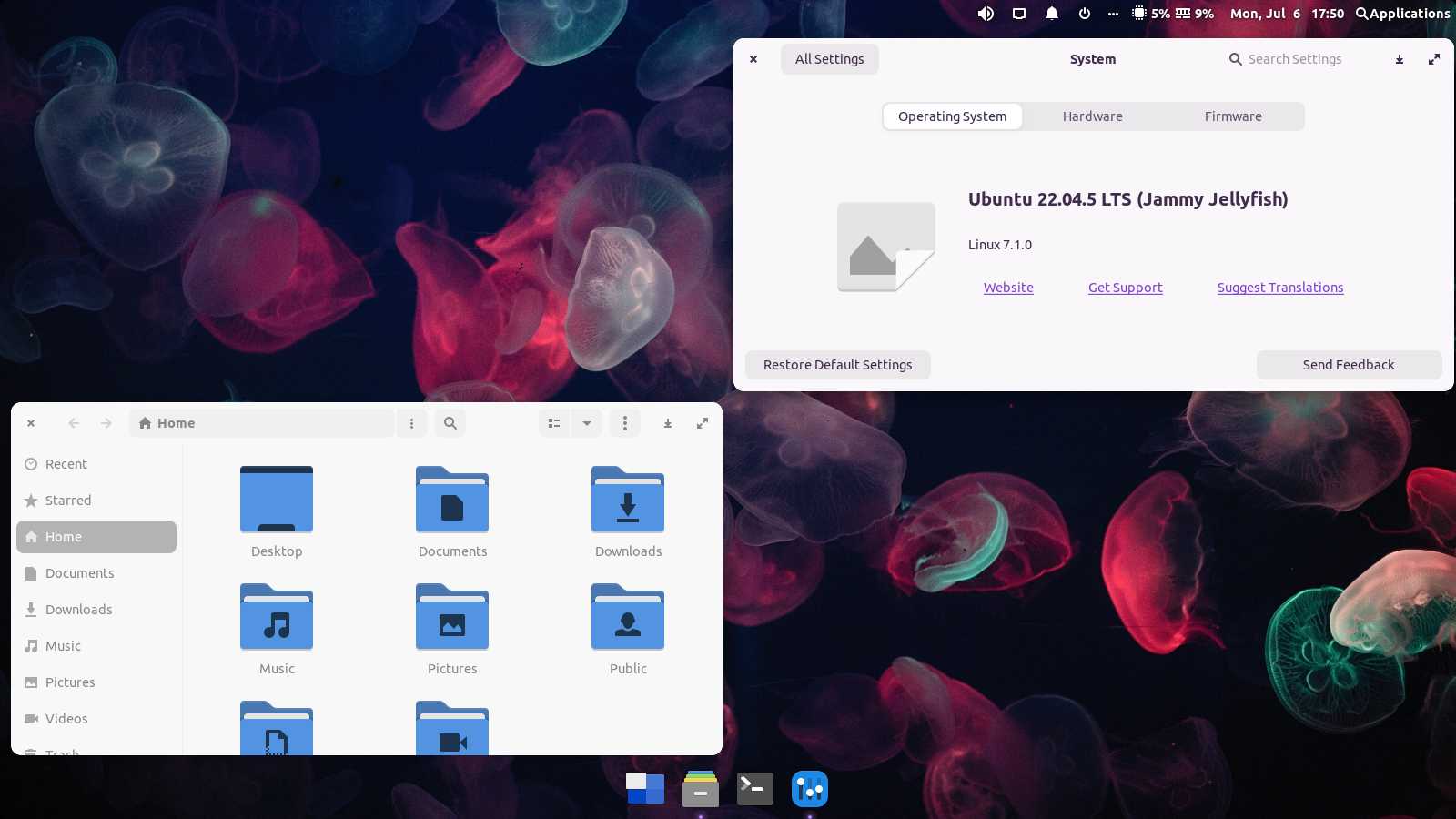Click the CPU usage indicator showing 5%
The image size is (1456, 819).
1151,14
